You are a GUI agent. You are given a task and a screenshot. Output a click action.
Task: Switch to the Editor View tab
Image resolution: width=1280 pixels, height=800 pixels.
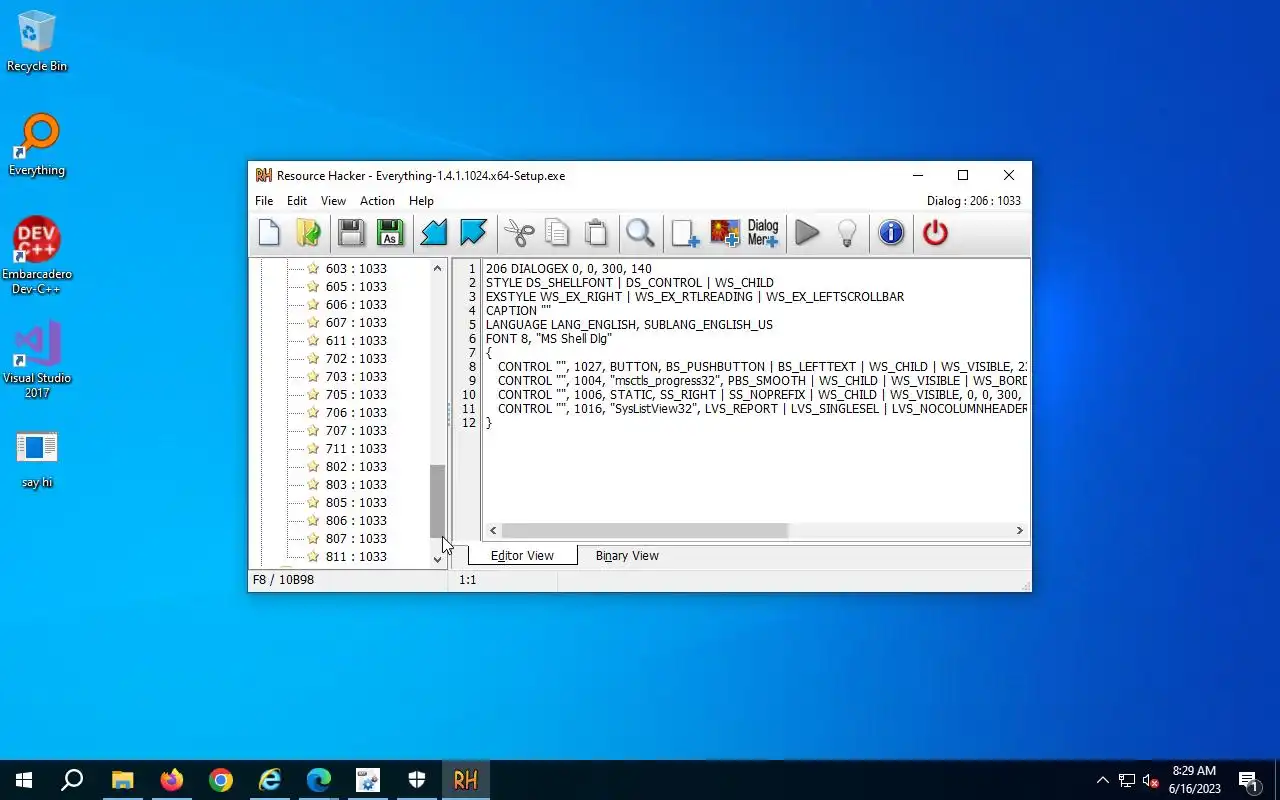pyautogui.click(x=522, y=555)
